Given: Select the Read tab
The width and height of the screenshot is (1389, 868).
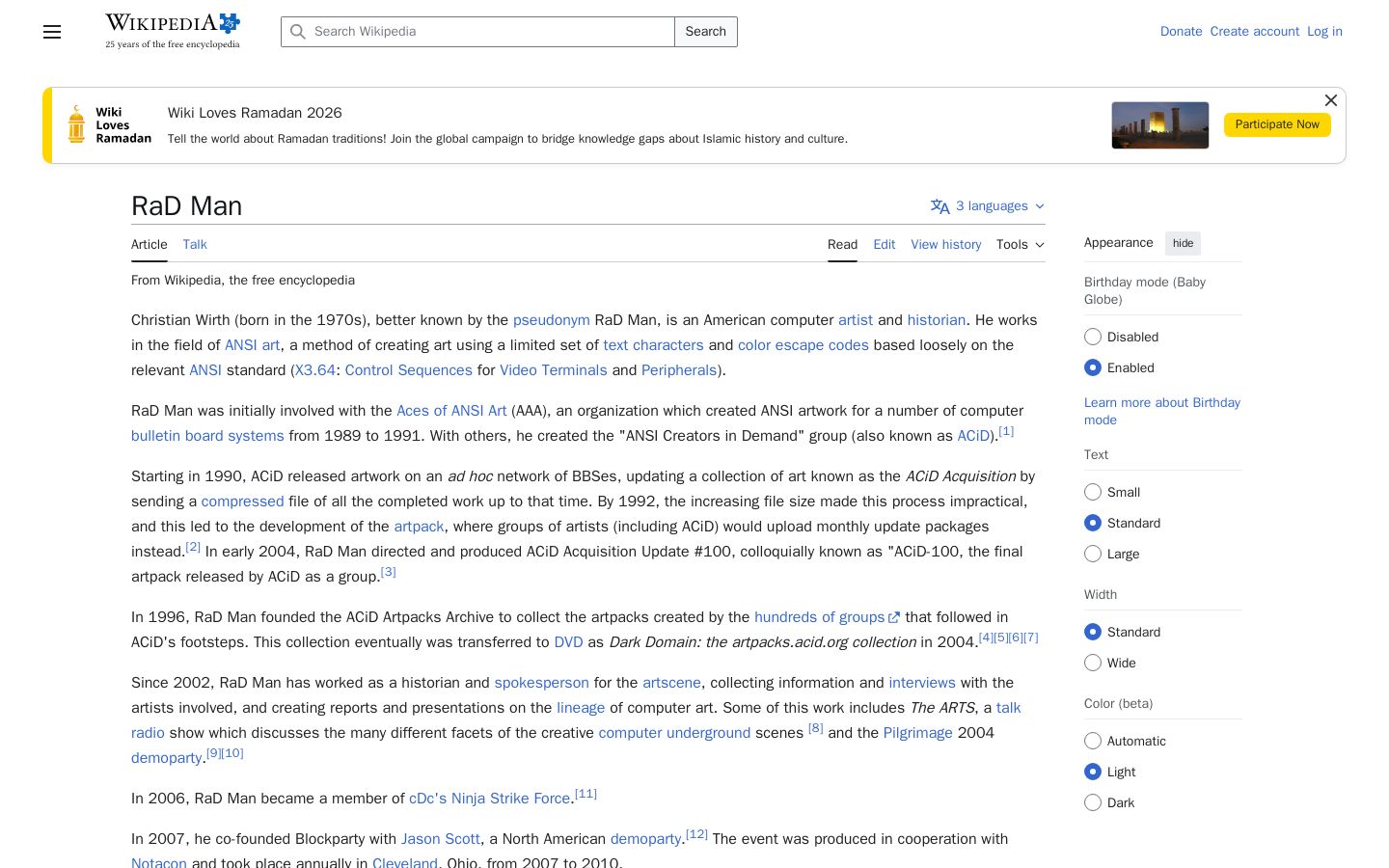Looking at the screenshot, I should click(x=842, y=245).
